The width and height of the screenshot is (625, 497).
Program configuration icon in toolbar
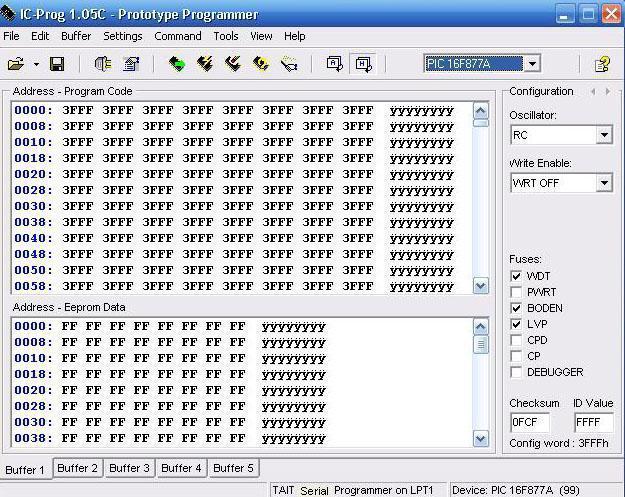coord(233,64)
